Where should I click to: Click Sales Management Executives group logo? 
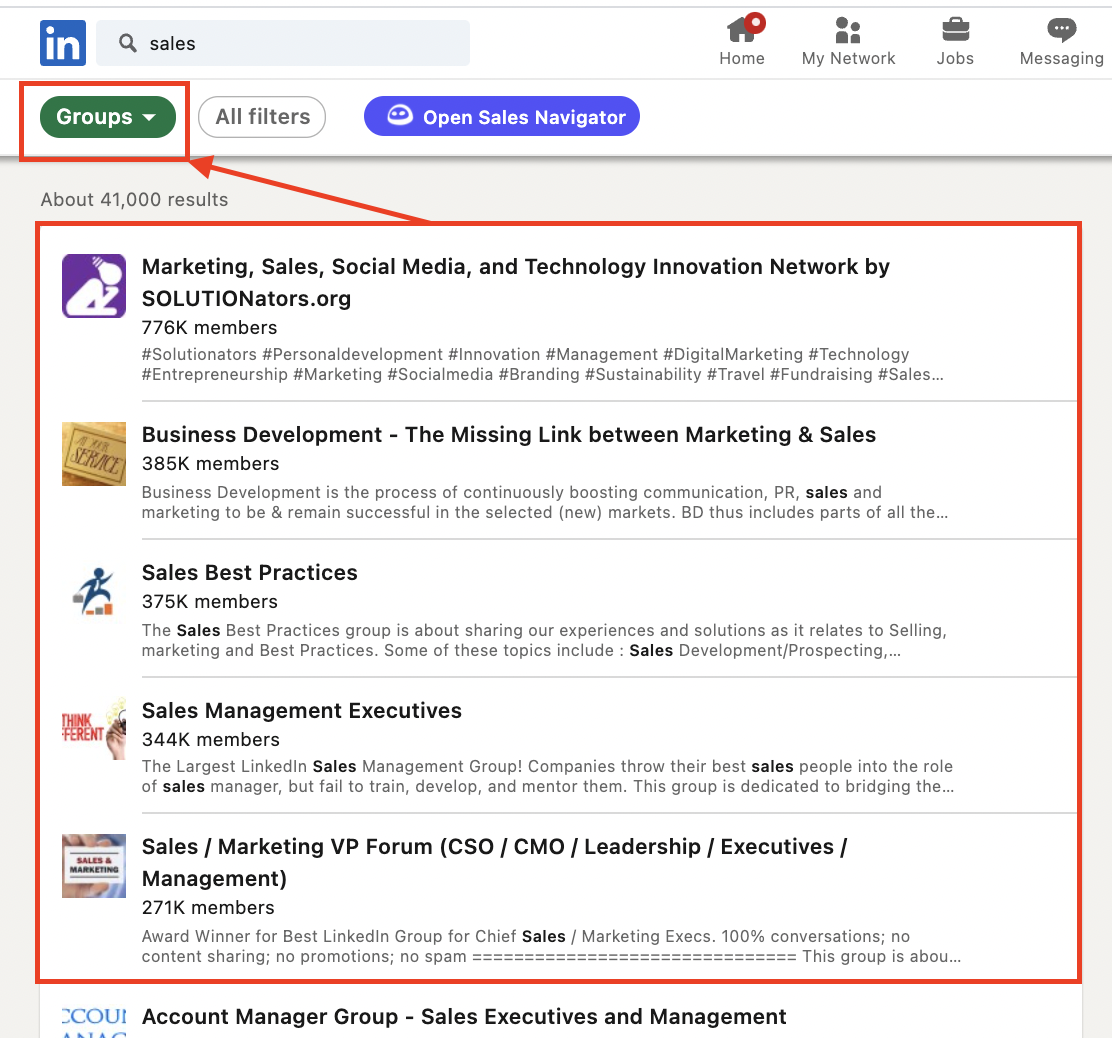tap(94, 729)
